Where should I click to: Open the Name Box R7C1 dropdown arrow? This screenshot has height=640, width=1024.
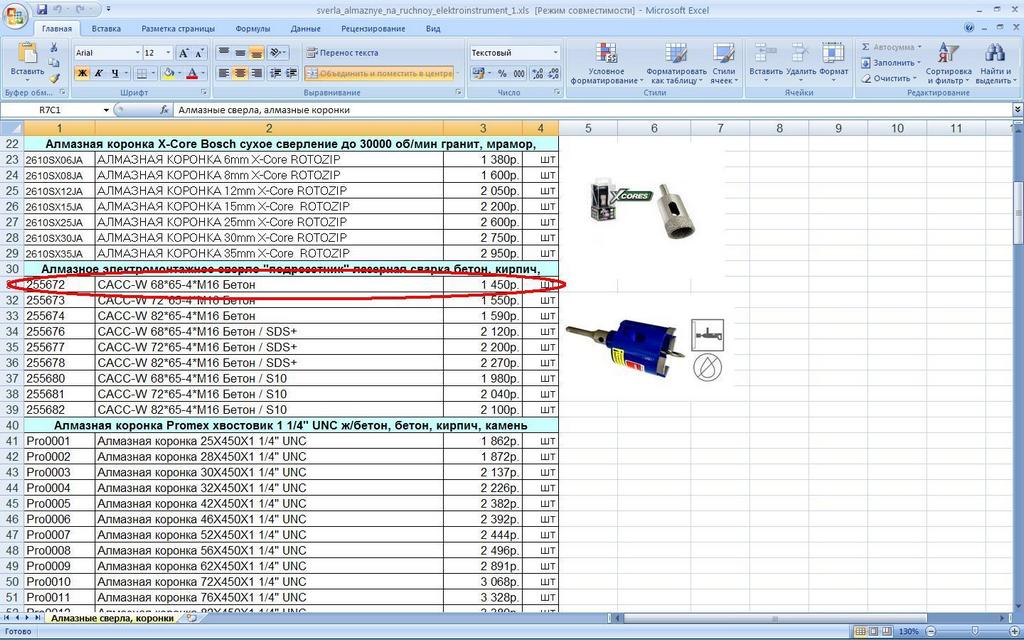(x=106, y=110)
